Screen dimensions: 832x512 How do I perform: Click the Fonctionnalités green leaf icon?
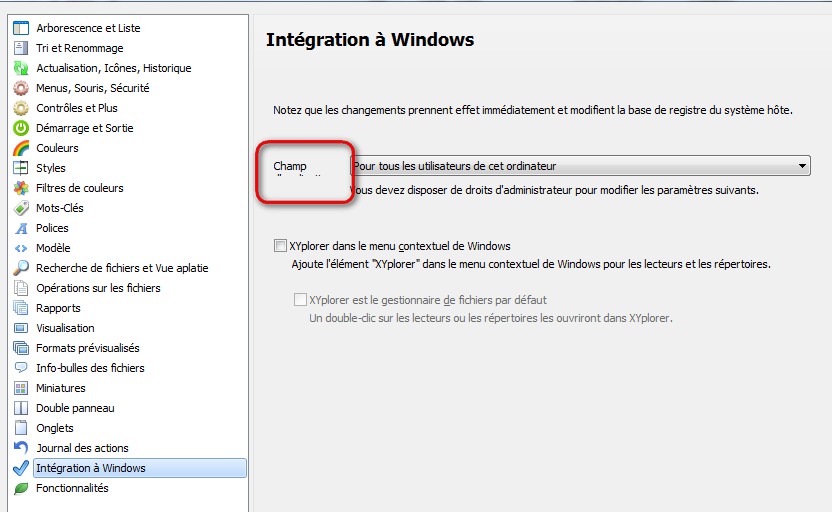coord(20,488)
